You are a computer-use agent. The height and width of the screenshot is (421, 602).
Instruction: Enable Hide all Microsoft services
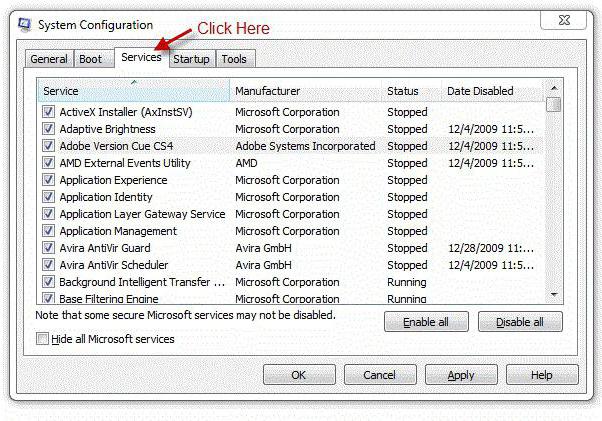[x=43, y=340]
